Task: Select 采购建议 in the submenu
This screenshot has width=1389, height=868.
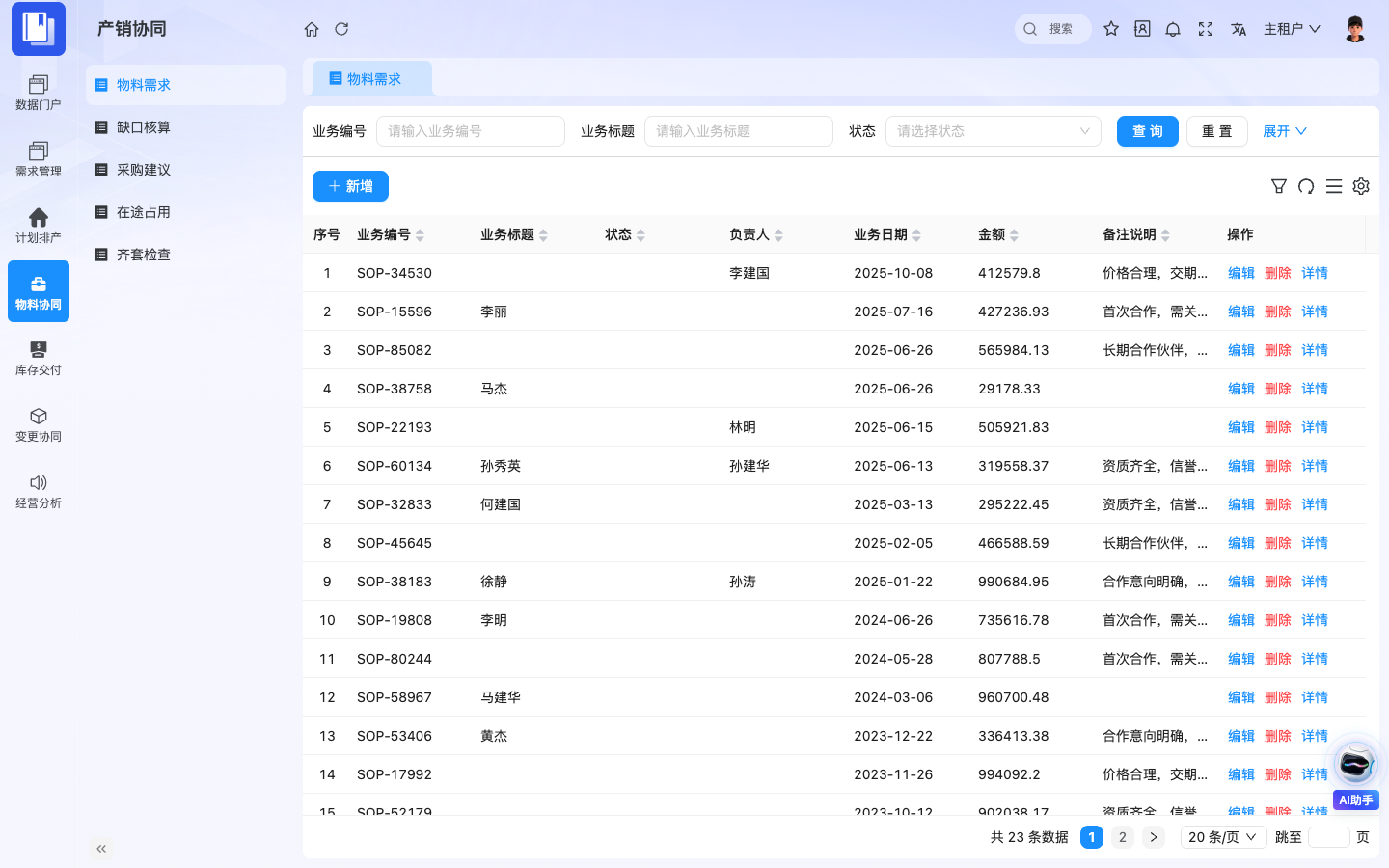Action: (x=185, y=170)
